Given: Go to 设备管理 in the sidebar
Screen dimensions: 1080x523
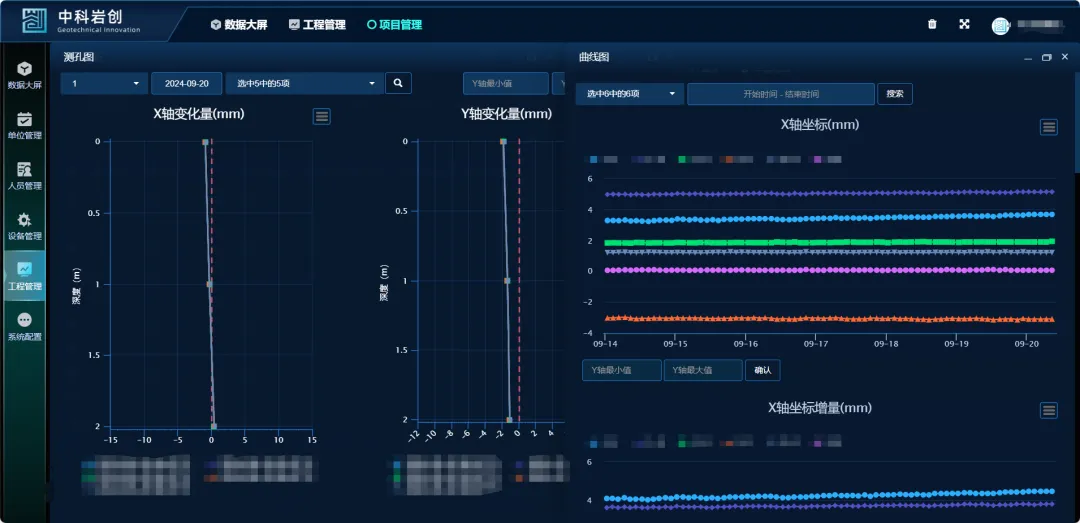Looking at the screenshot, I should (x=24, y=226).
